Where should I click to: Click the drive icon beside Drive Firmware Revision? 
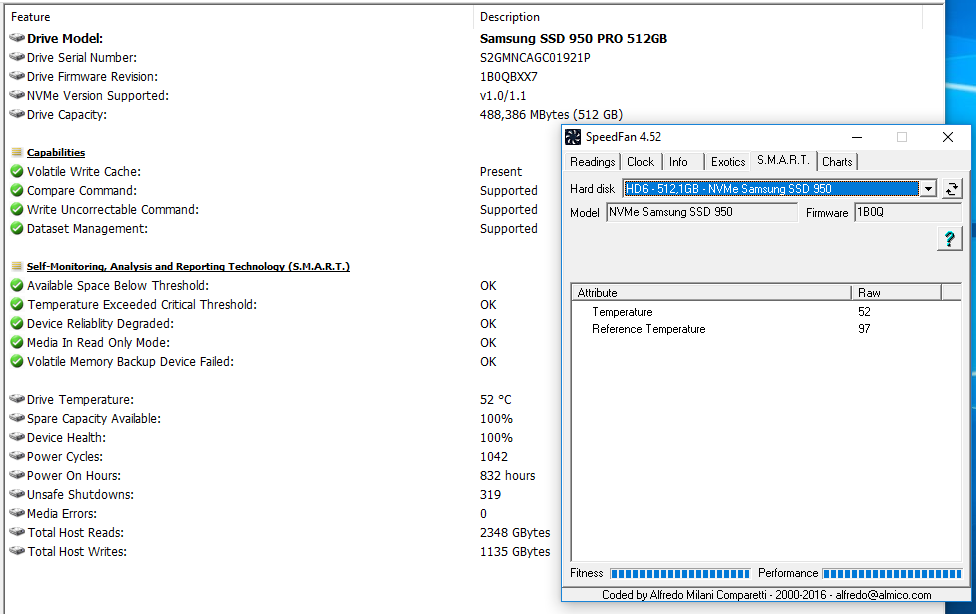[17, 76]
